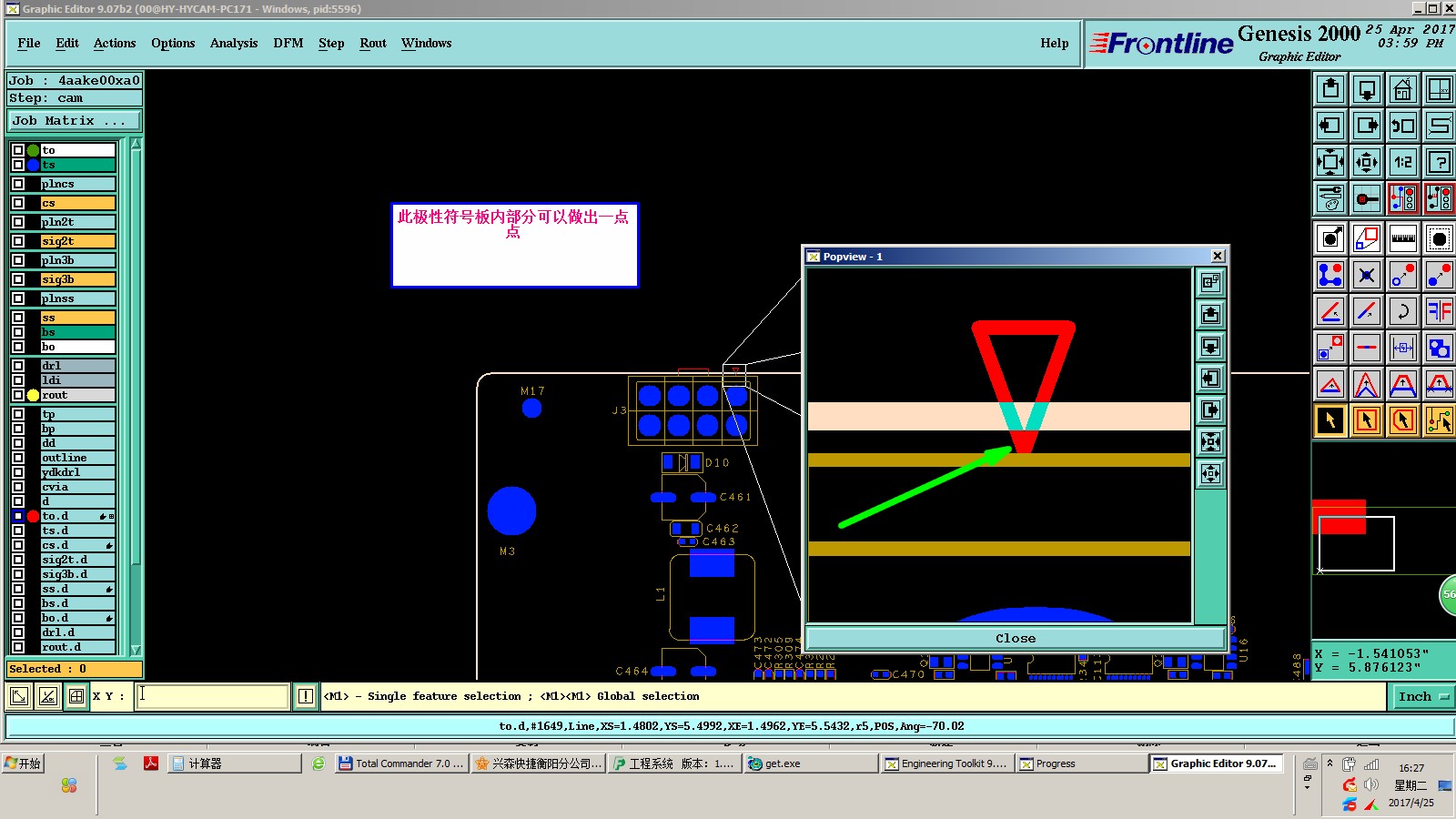Click the question mark help icon
Image resolution: width=1456 pixels, height=819 pixels.
[x=1439, y=162]
